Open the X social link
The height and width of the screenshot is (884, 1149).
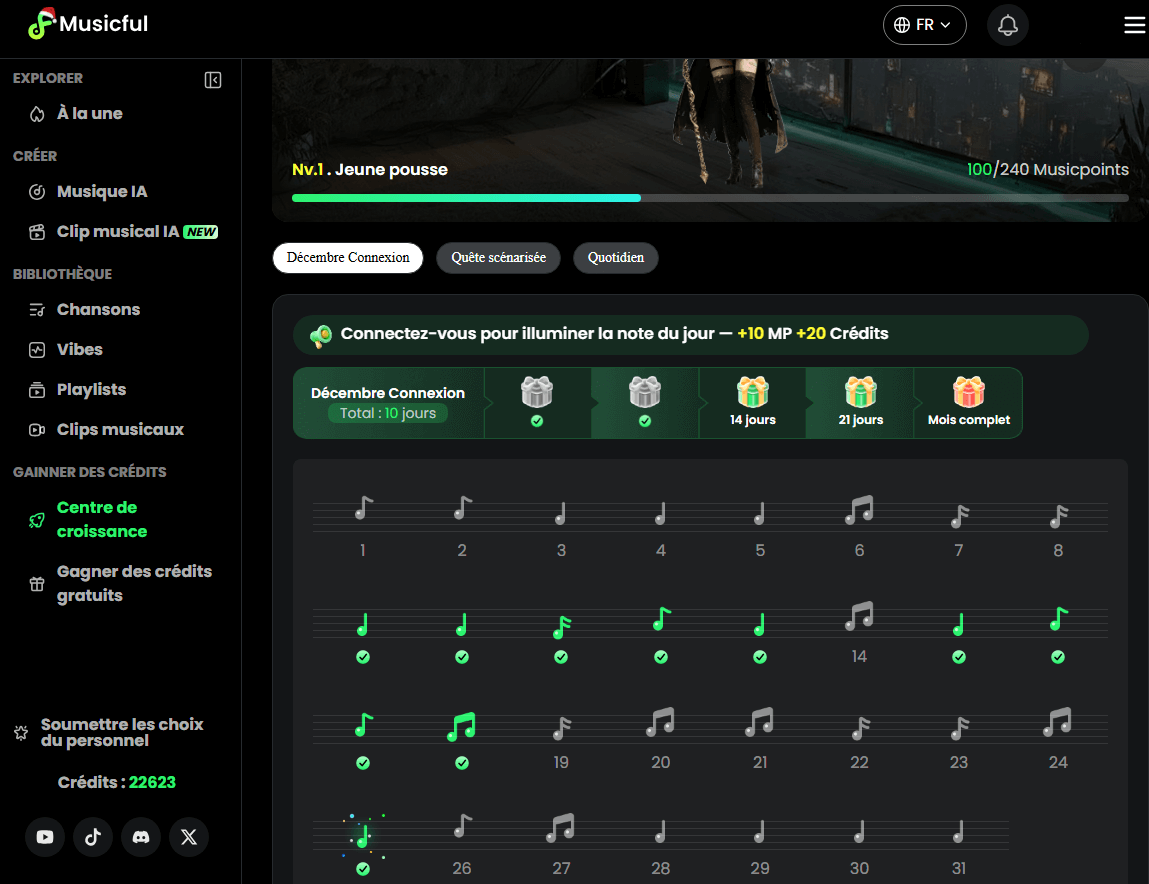(189, 837)
